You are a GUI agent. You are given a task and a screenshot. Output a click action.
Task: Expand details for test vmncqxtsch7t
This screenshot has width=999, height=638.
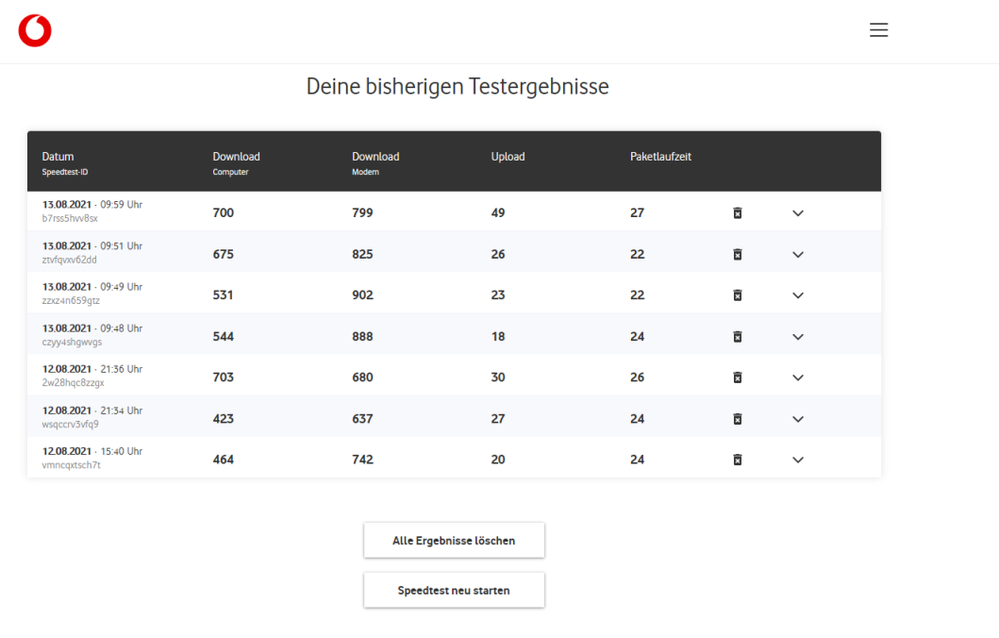pyautogui.click(x=798, y=460)
